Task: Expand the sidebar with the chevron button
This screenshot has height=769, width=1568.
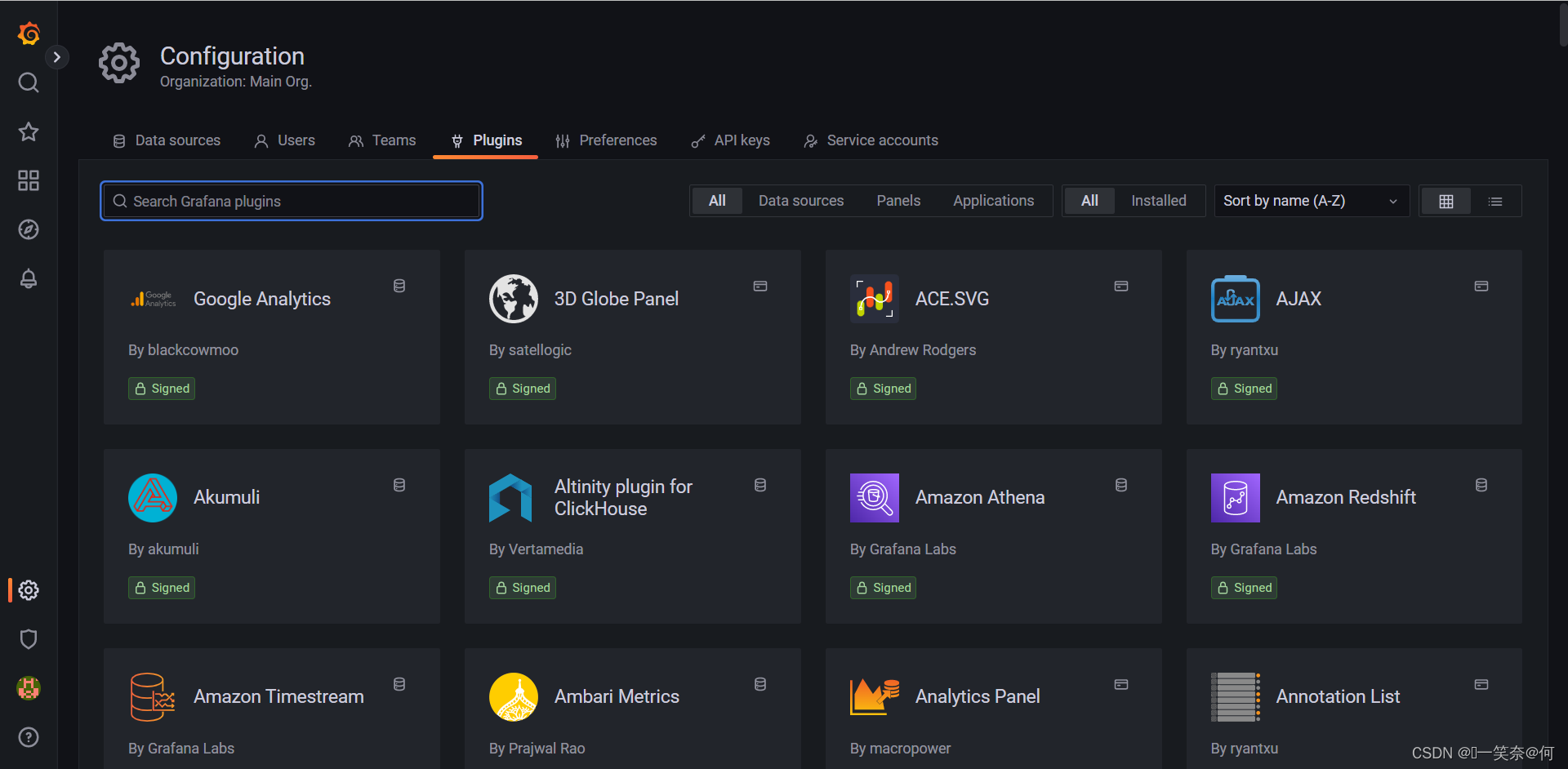Action: tap(56, 57)
